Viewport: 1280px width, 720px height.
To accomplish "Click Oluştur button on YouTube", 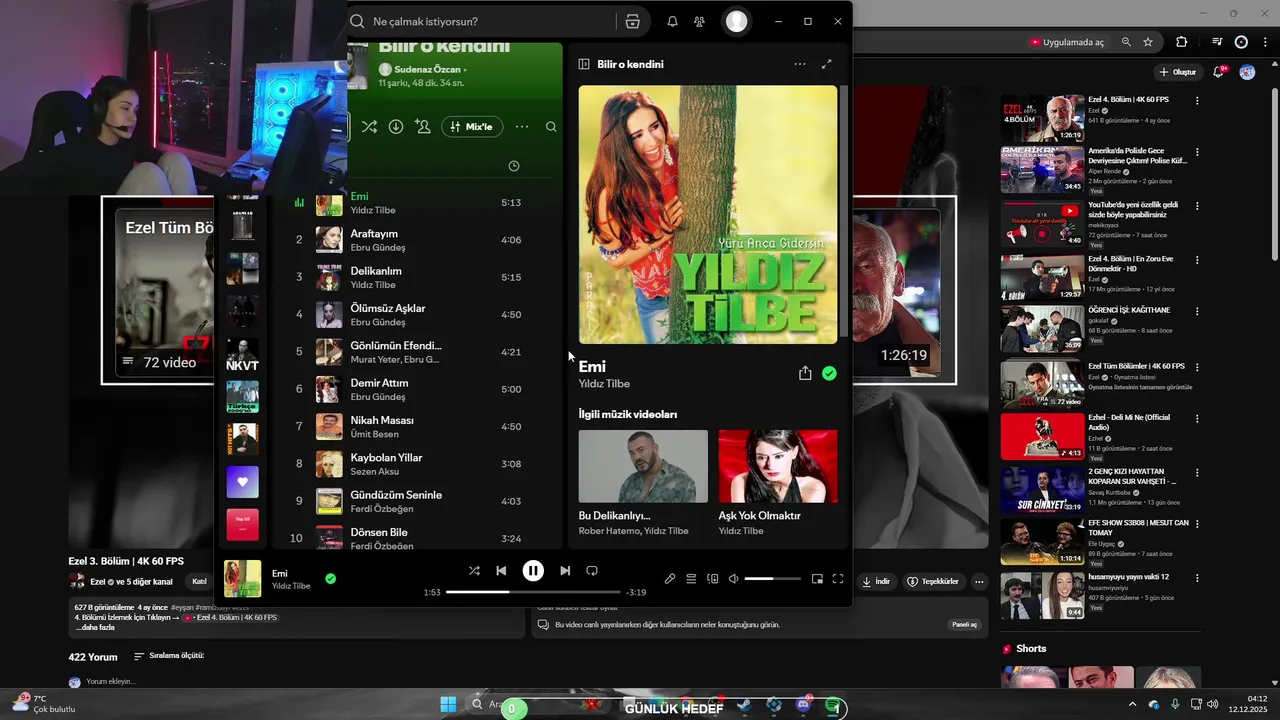I will pos(1177,72).
